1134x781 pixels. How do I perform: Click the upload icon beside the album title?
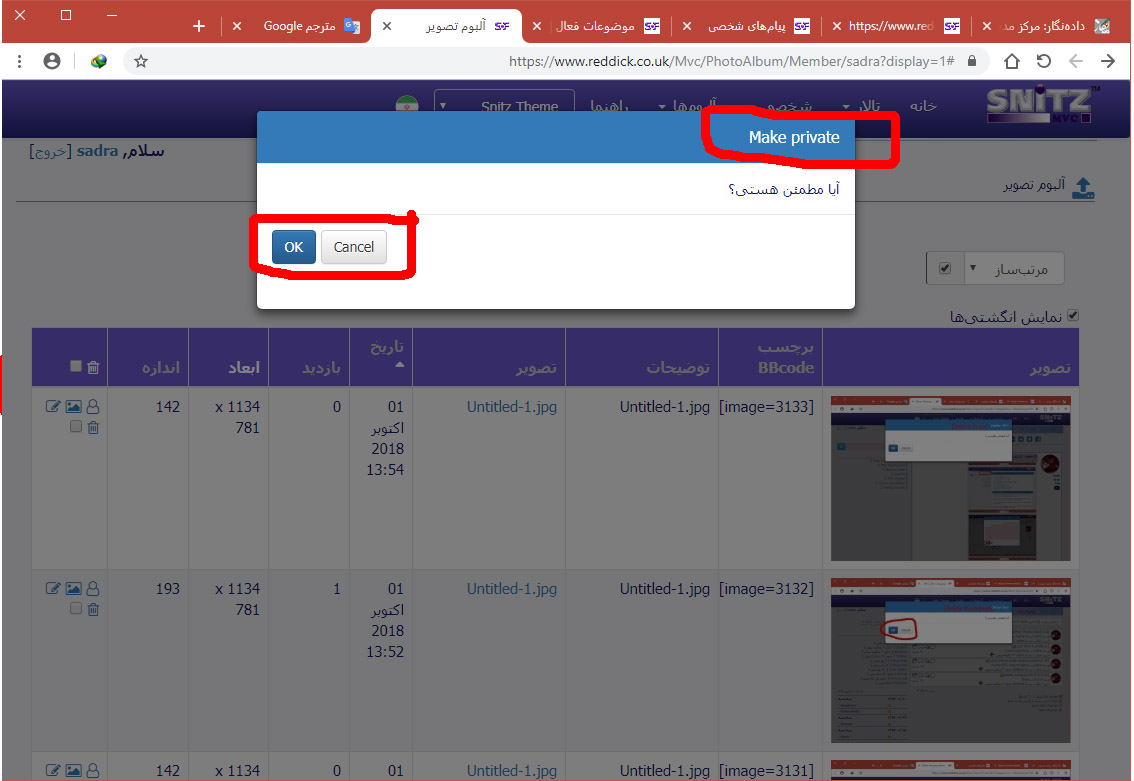point(1083,188)
